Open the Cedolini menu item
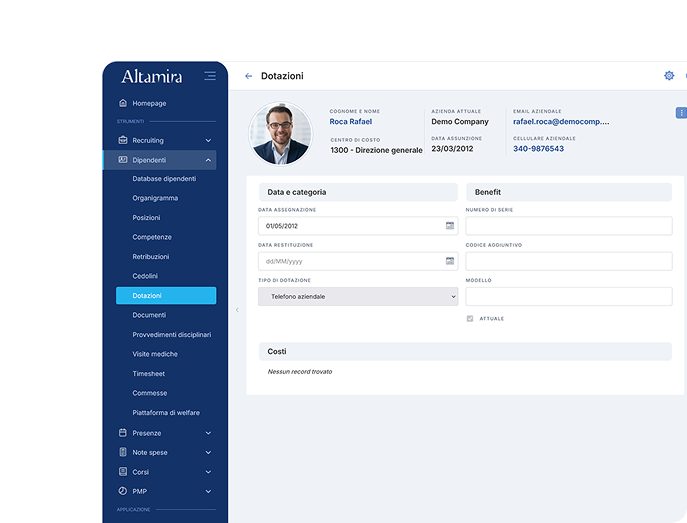 (145, 276)
